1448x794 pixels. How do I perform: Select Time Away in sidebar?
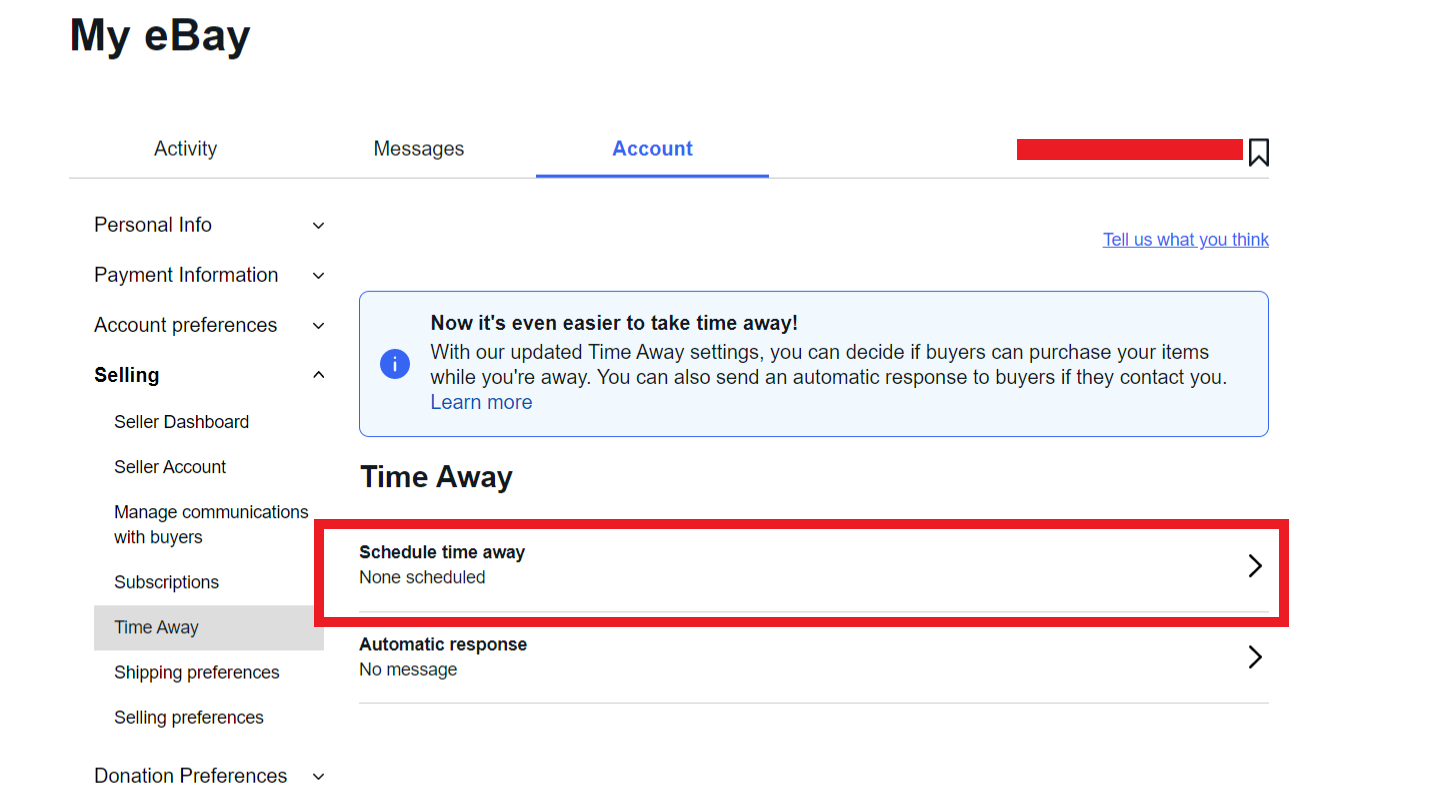pos(209,628)
